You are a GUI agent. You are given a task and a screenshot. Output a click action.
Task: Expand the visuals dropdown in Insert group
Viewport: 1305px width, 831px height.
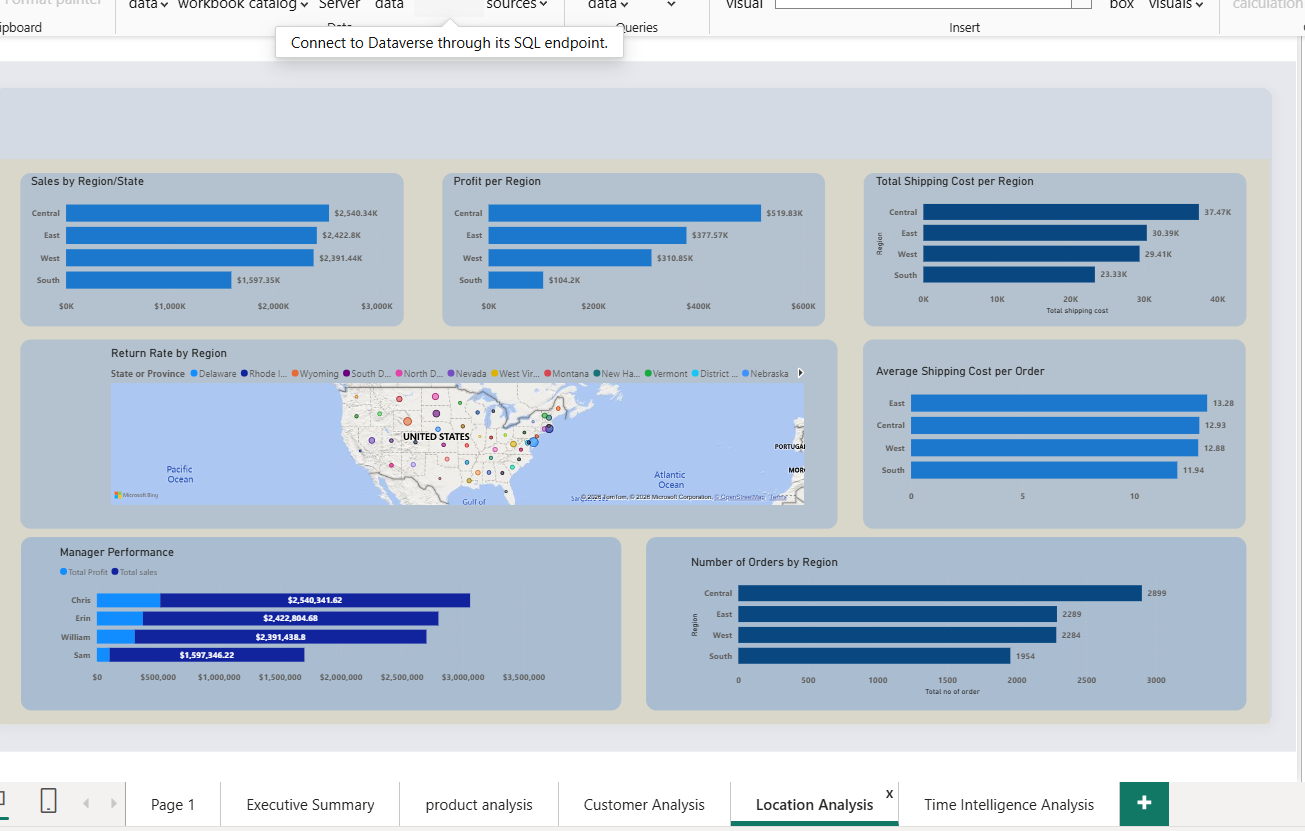click(x=1176, y=5)
